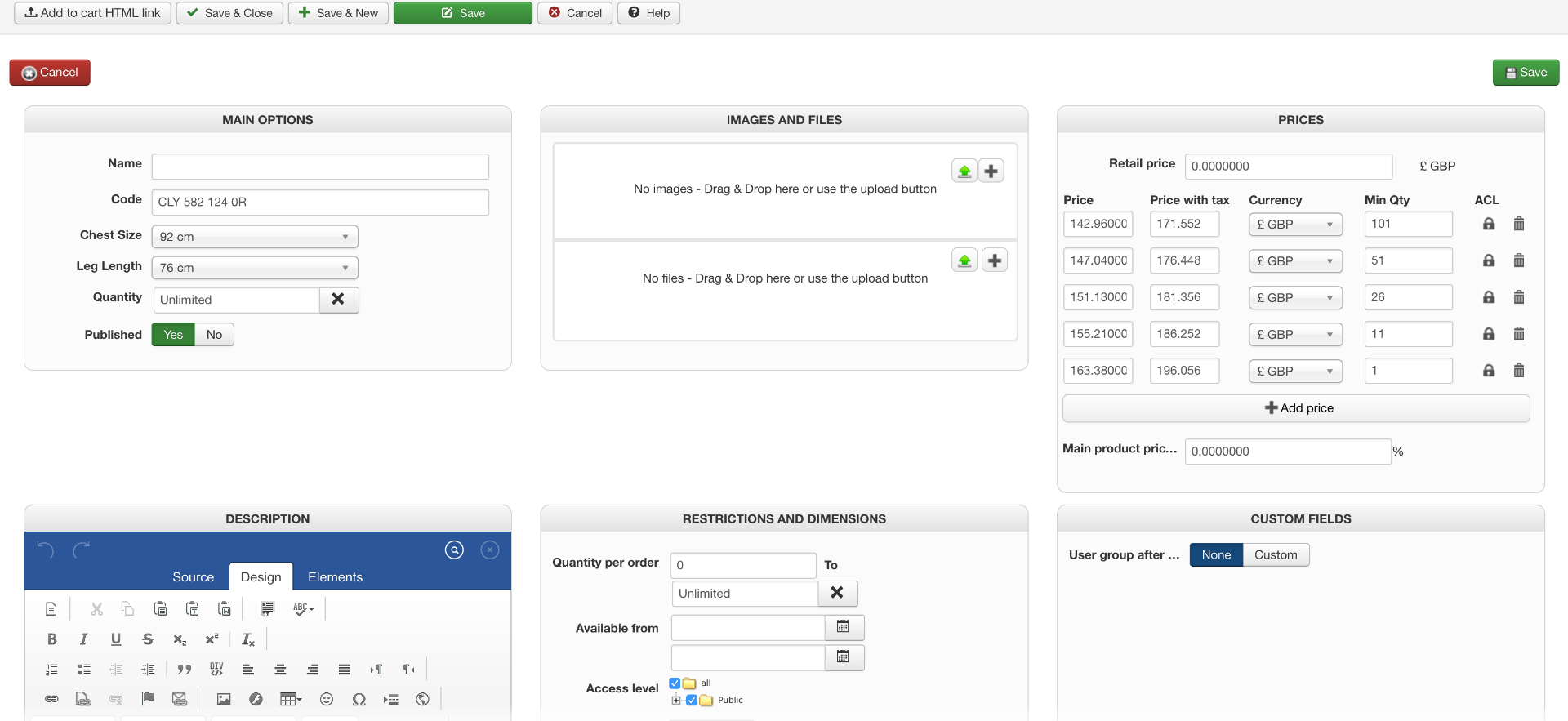The height and width of the screenshot is (721, 1568).
Task: Underline the selected text
Action: [x=115, y=639]
